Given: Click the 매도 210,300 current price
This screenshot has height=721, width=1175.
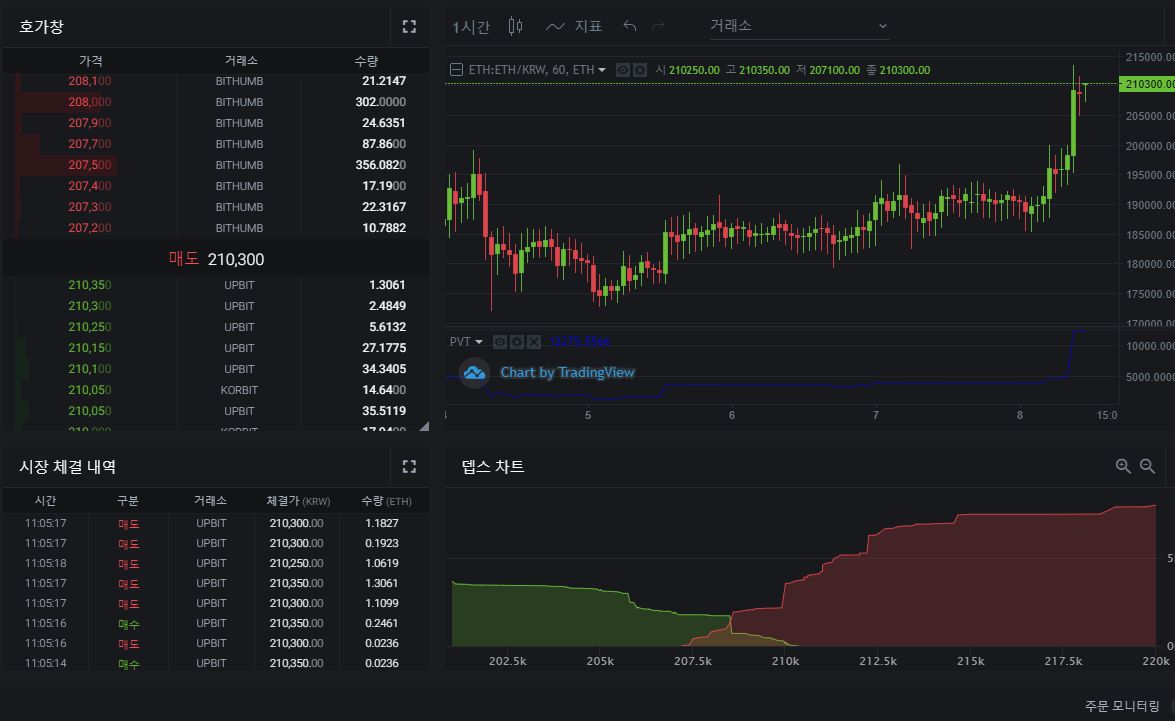Looking at the screenshot, I should [217, 259].
